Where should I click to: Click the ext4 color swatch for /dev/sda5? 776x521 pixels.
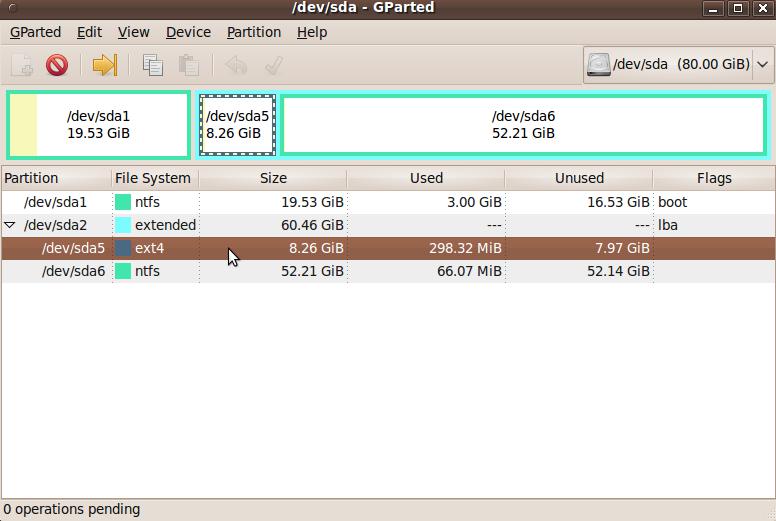[x=123, y=248]
